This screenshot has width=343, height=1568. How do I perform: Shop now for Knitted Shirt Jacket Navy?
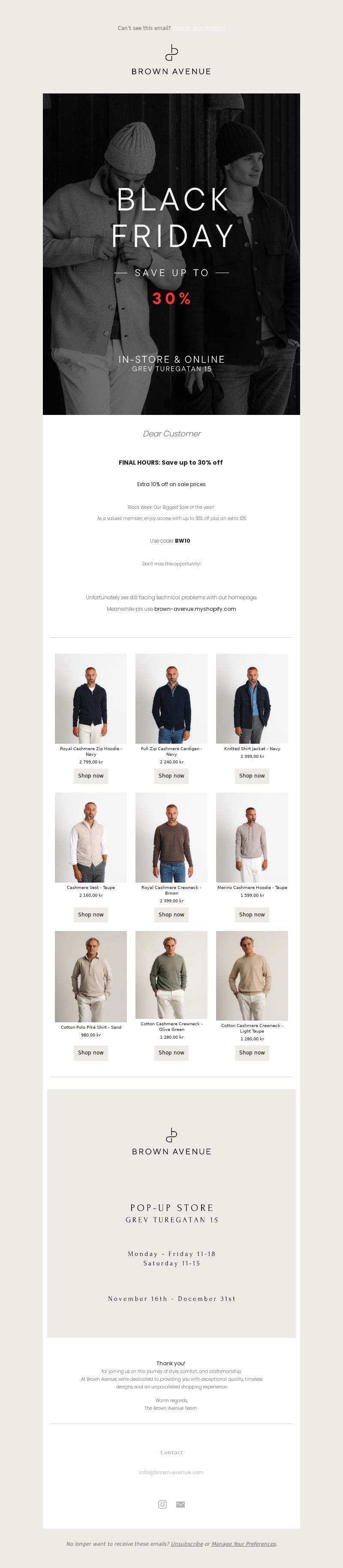click(252, 775)
